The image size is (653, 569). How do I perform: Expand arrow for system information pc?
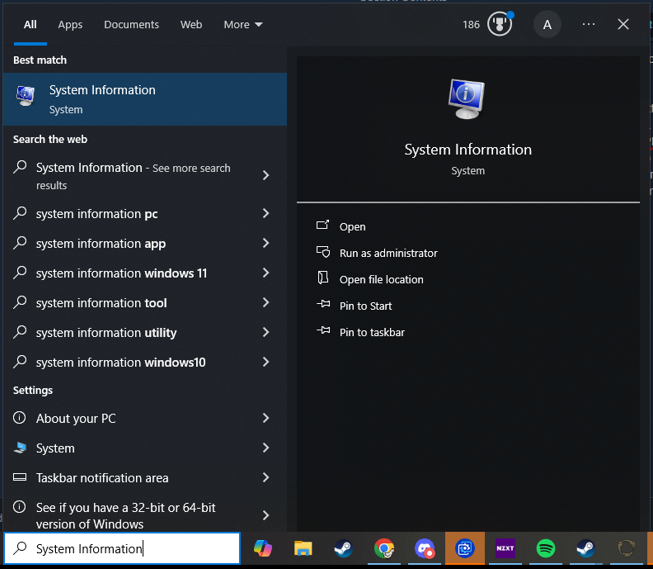click(x=266, y=213)
